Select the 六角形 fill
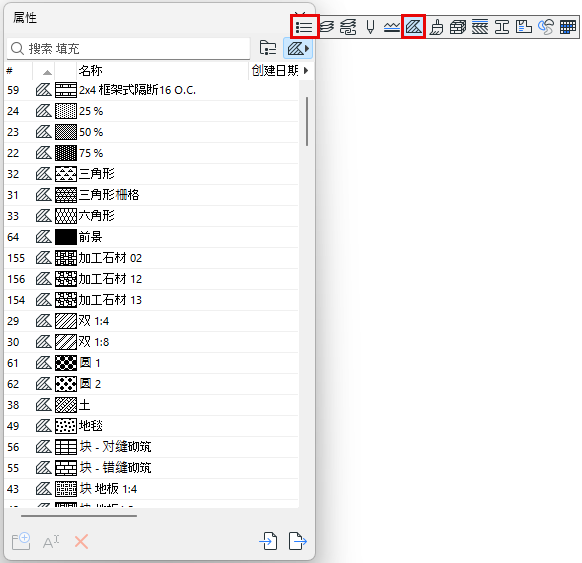 [x=151, y=216]
